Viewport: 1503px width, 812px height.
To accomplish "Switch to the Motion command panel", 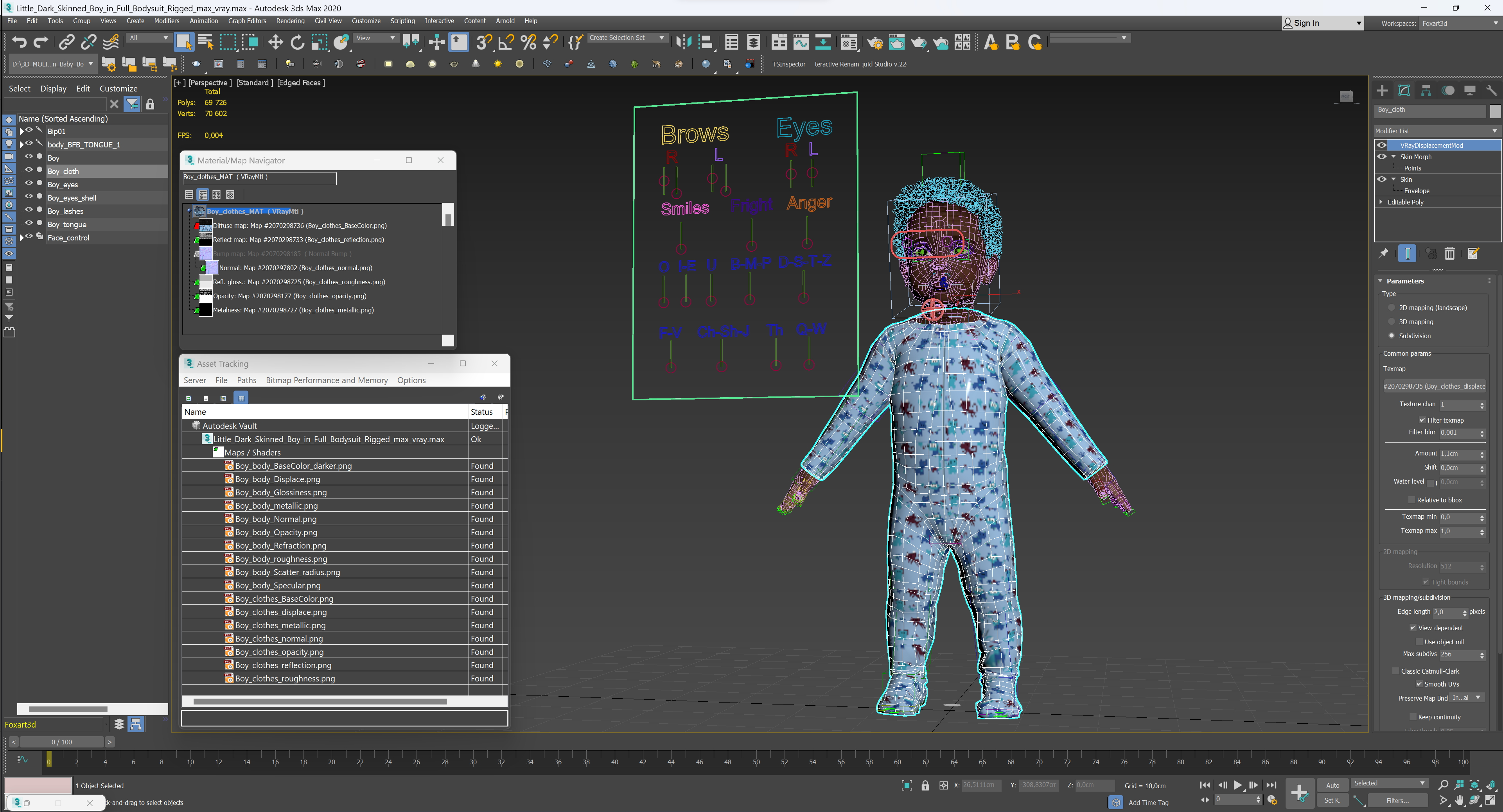I will (x=1447, y=90).
